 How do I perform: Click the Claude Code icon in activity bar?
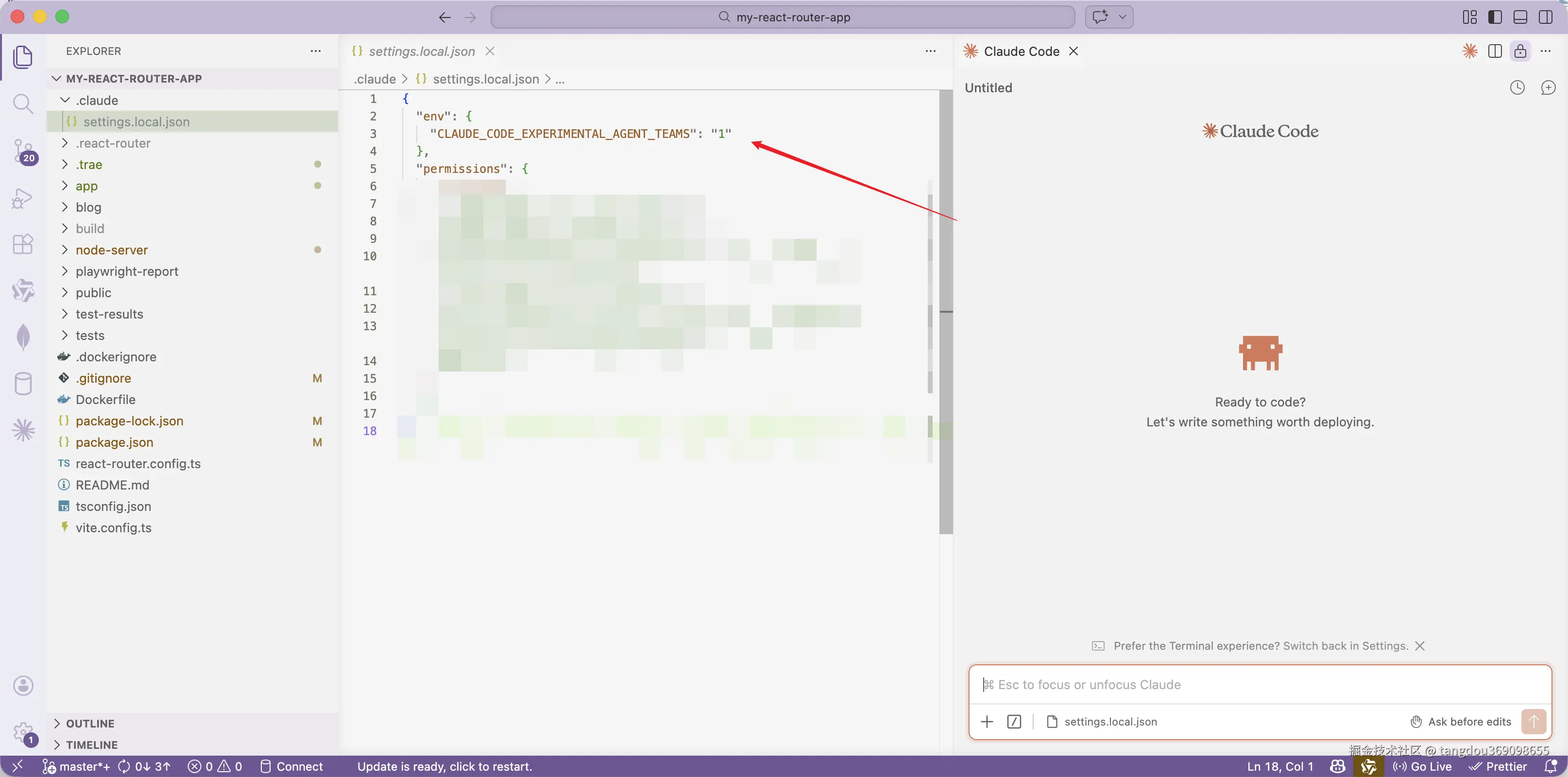coord(23,430)
